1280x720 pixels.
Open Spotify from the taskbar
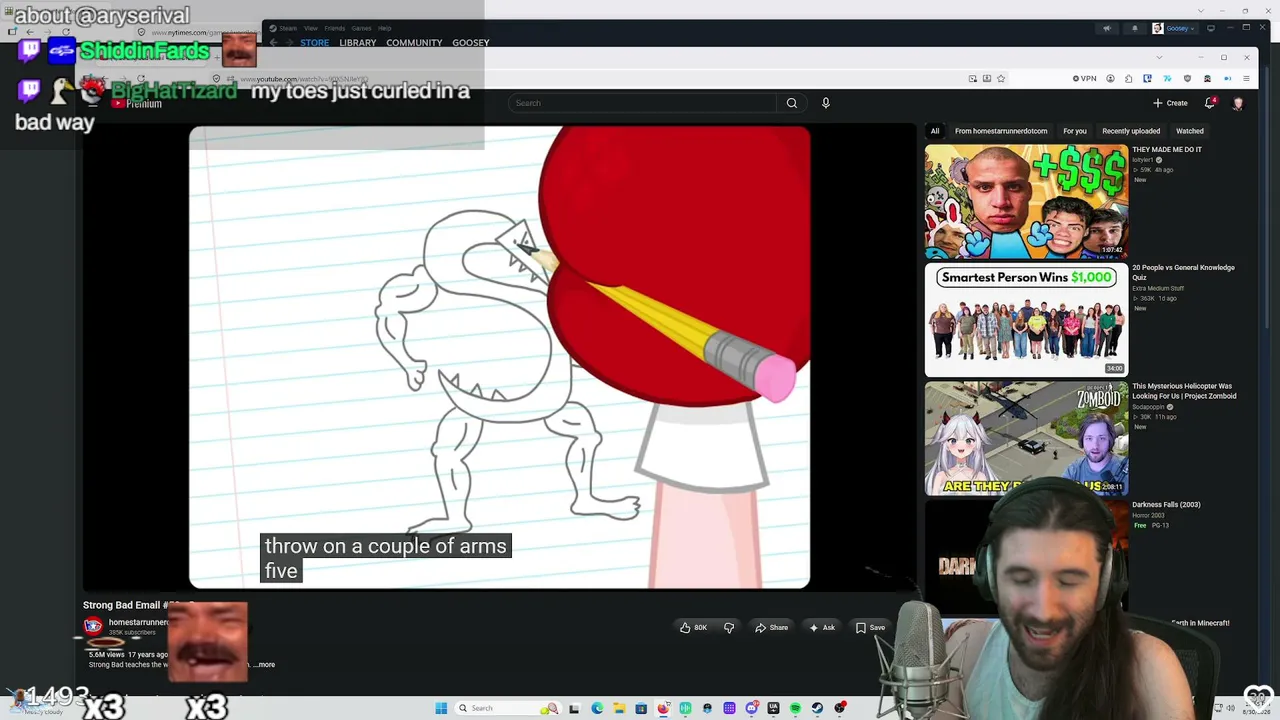(795, 708)
